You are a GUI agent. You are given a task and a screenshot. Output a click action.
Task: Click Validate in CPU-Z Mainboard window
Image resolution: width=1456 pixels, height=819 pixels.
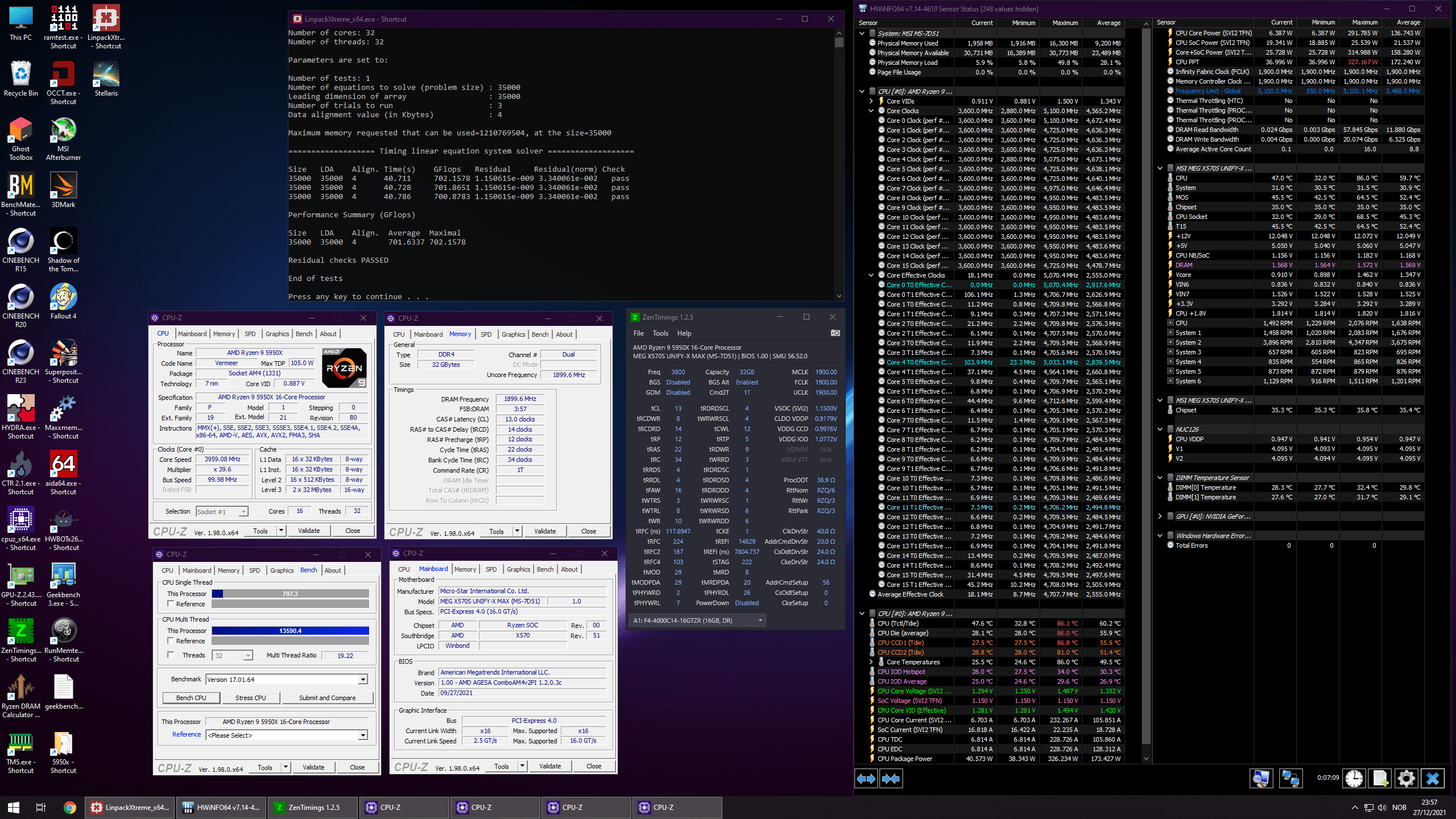point(549,767)
